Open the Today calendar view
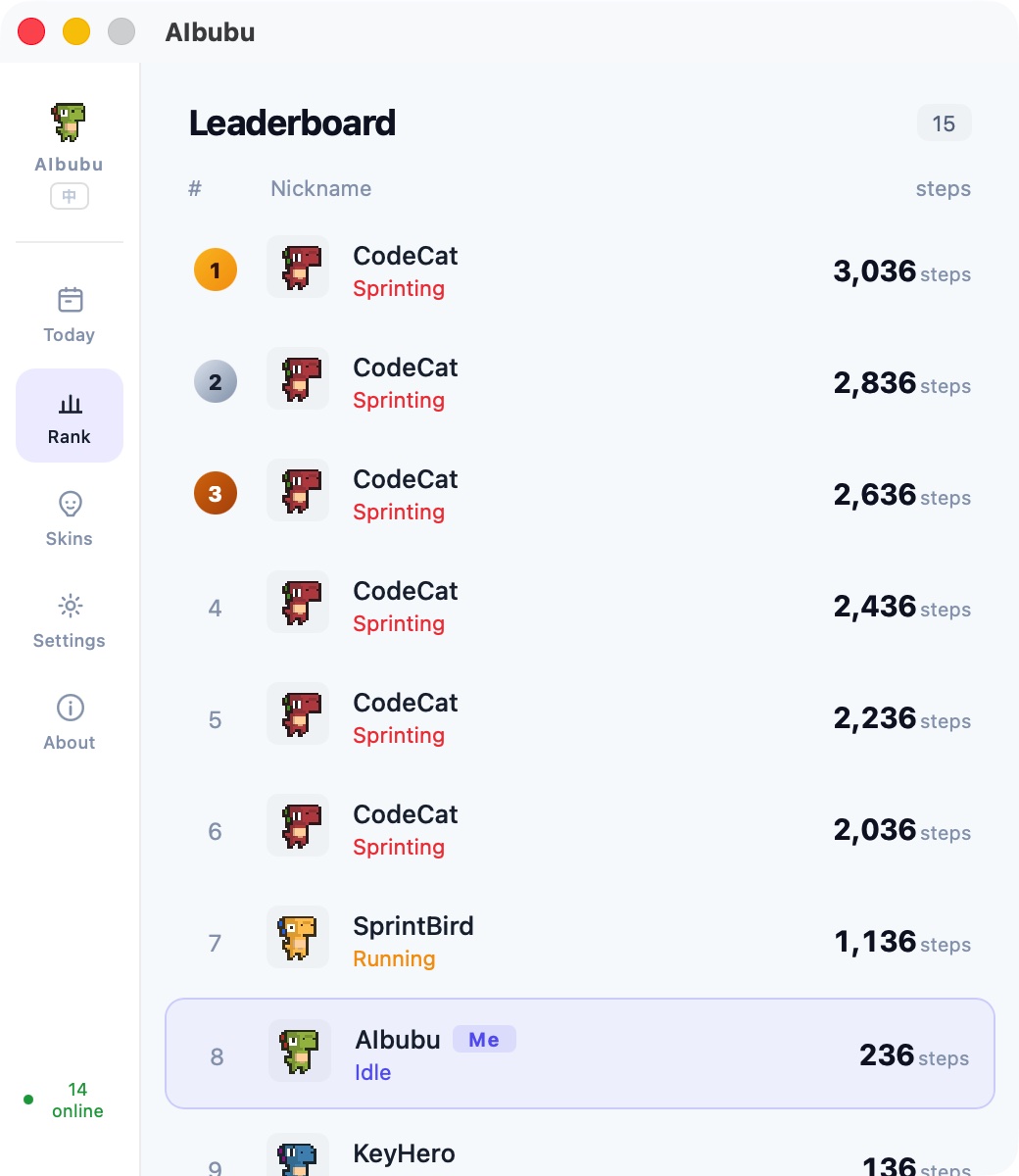Image resolution: width=1019 pixels, height=1176 pixels. 69,312
